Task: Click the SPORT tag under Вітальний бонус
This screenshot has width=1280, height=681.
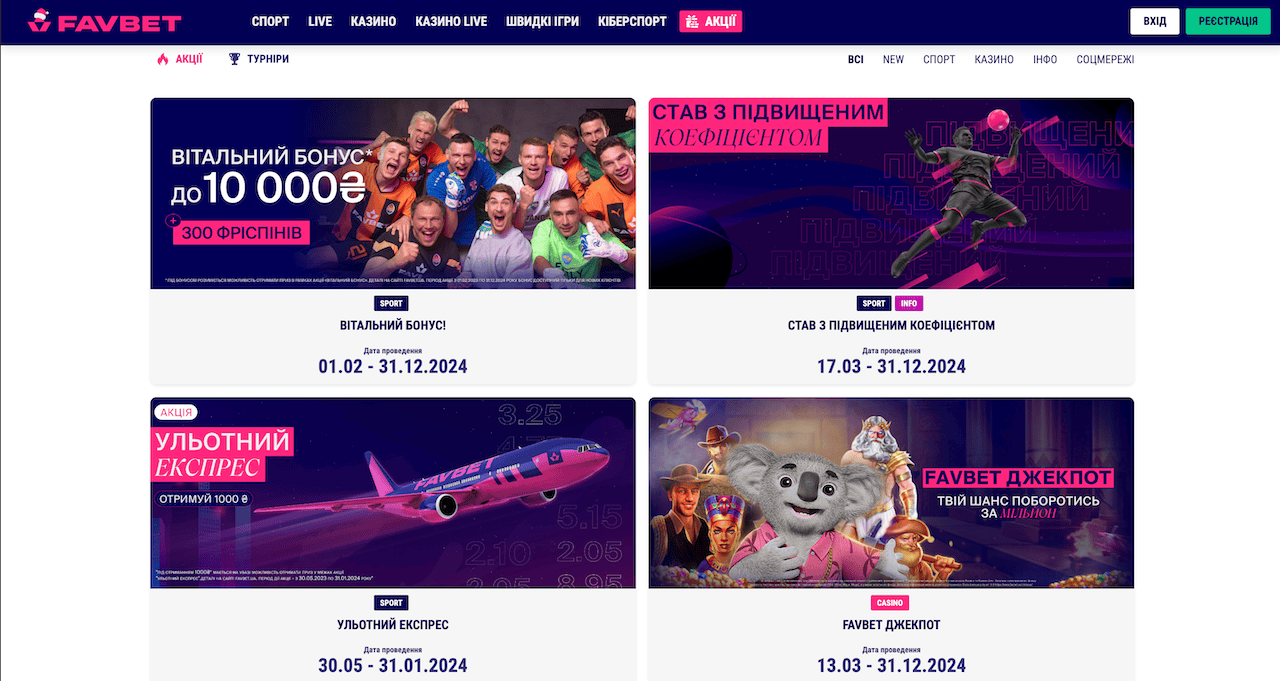Action: point(392,303)
